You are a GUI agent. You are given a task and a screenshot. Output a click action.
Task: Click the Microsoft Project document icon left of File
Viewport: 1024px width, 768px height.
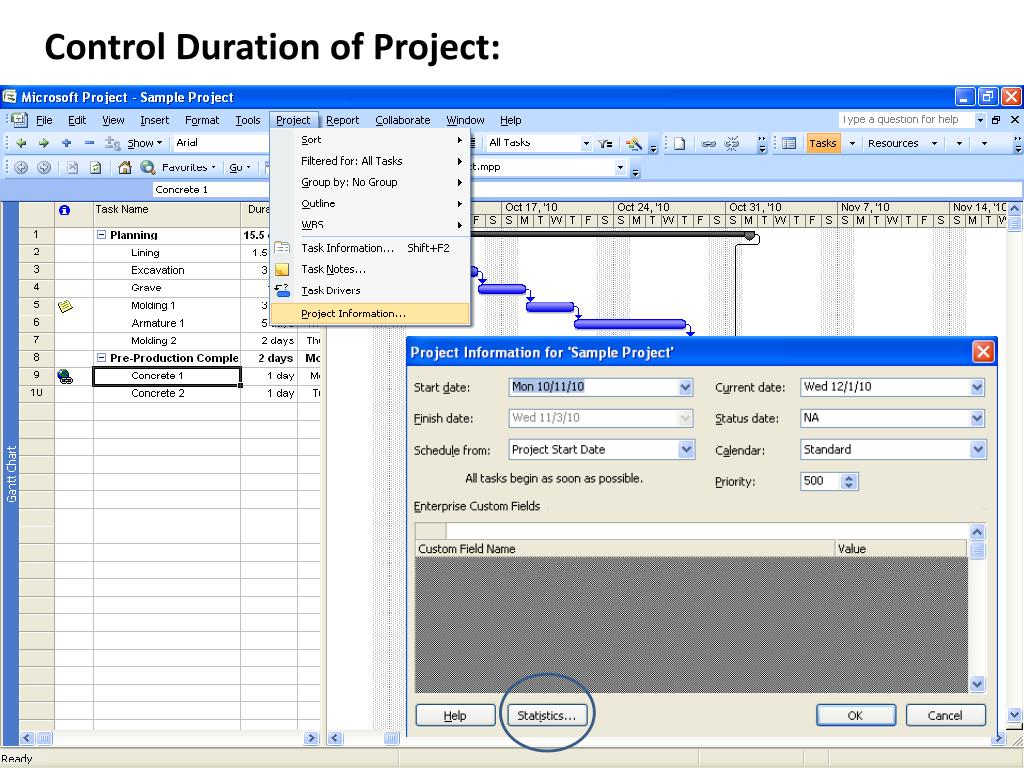pyautogui.click(x=20, y=120)
